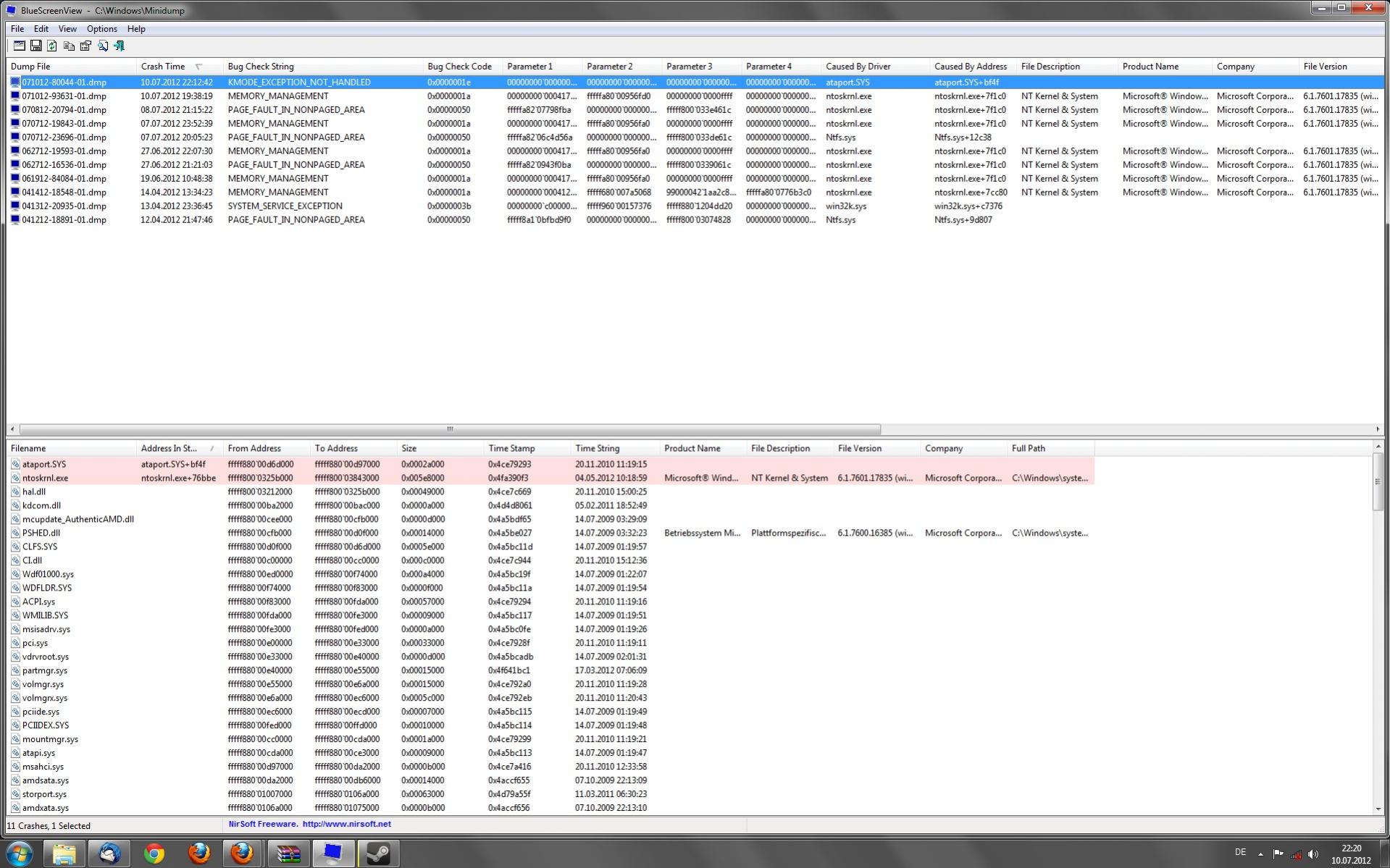Select crash dump 062712-19593-01.dmp
The width and height of the screenshot is (1390, 868).
(695, 151)
